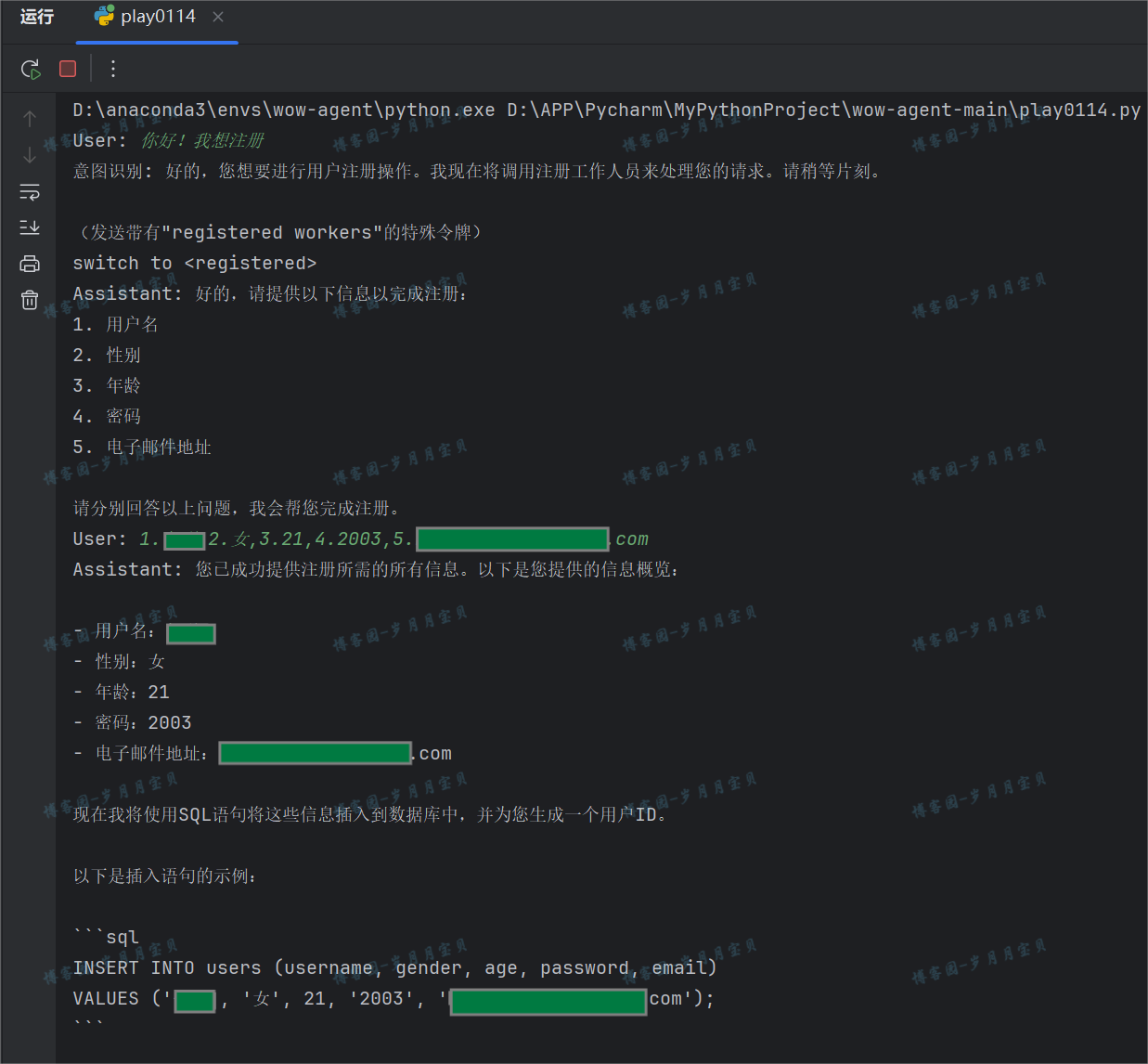Clear all console output with trash icon

click(30, 300)
